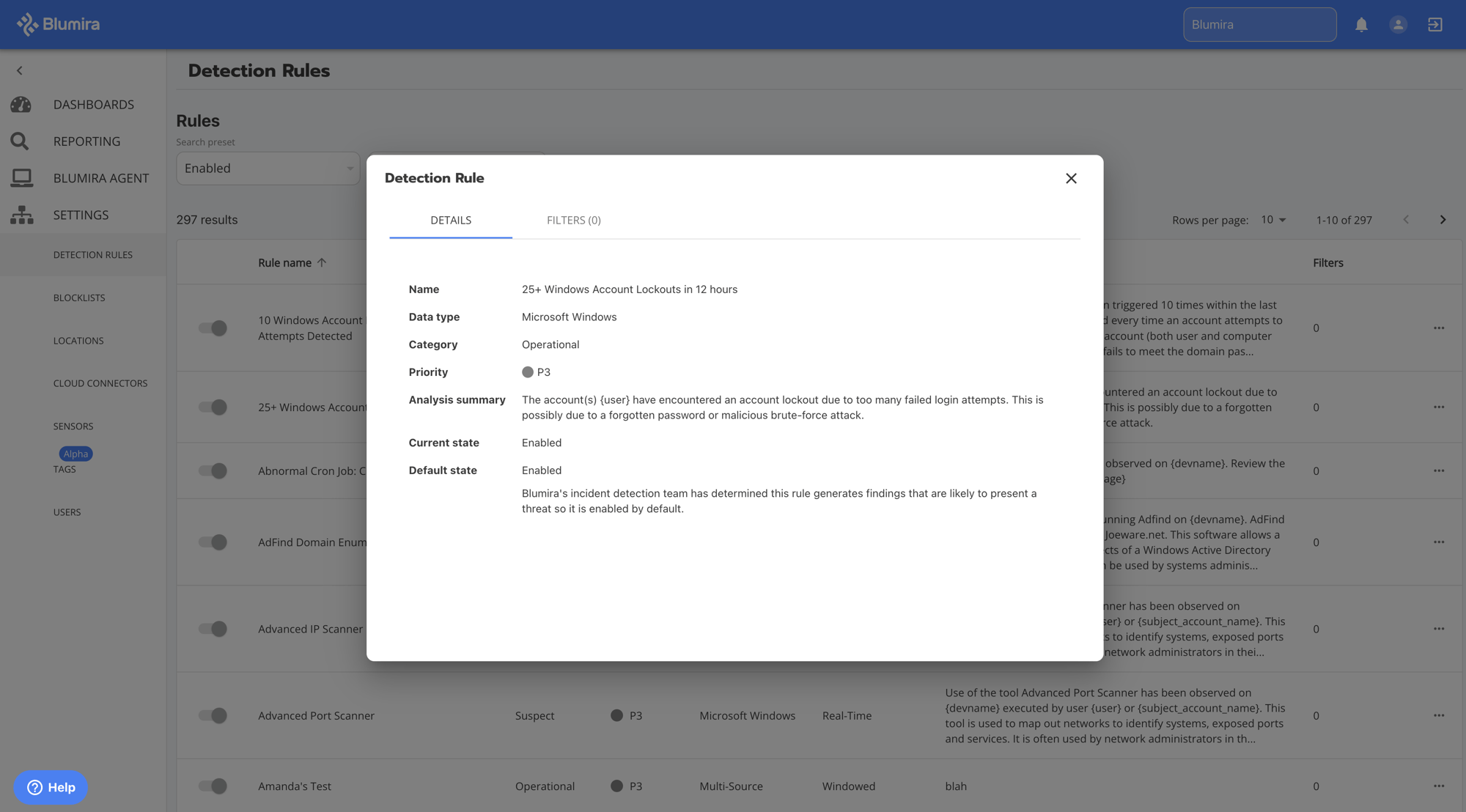Screen dimensions: 1466x812
Task: Click the Help button
Action: tap(51, 787)
